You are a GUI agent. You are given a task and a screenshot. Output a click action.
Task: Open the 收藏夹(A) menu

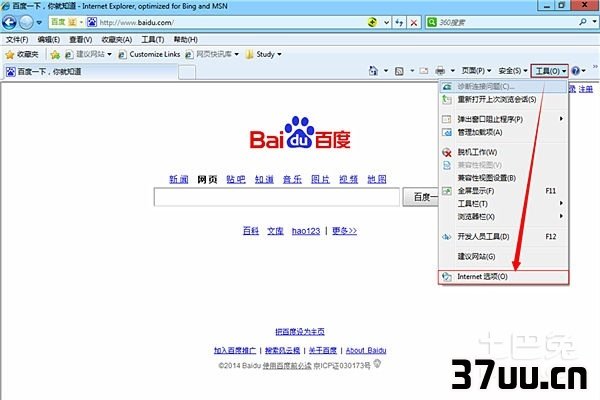pos(117,39)
